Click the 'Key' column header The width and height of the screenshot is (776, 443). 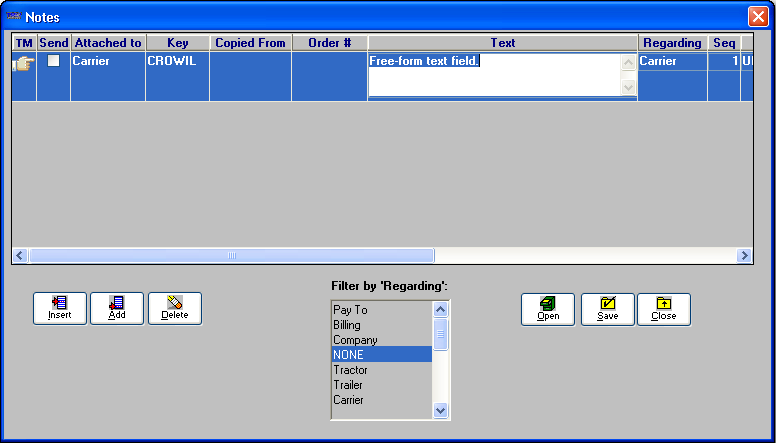point(178,43)
